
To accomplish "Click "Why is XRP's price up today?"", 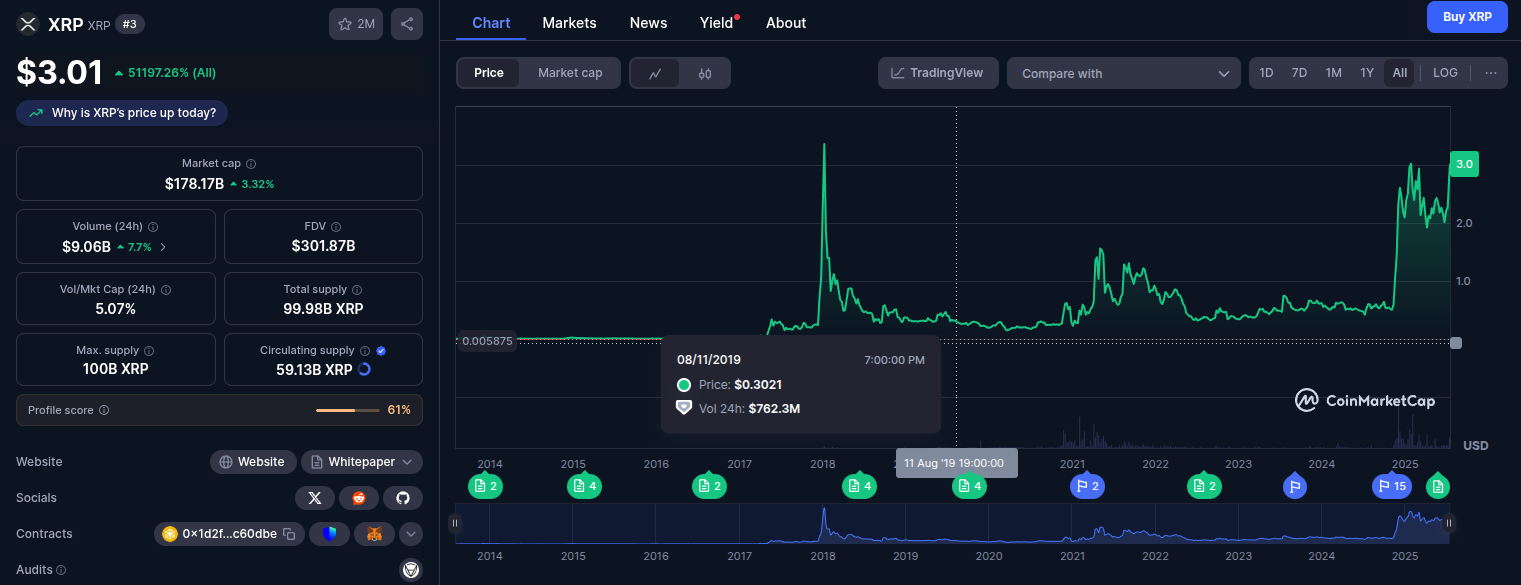I will coord(122,113).
